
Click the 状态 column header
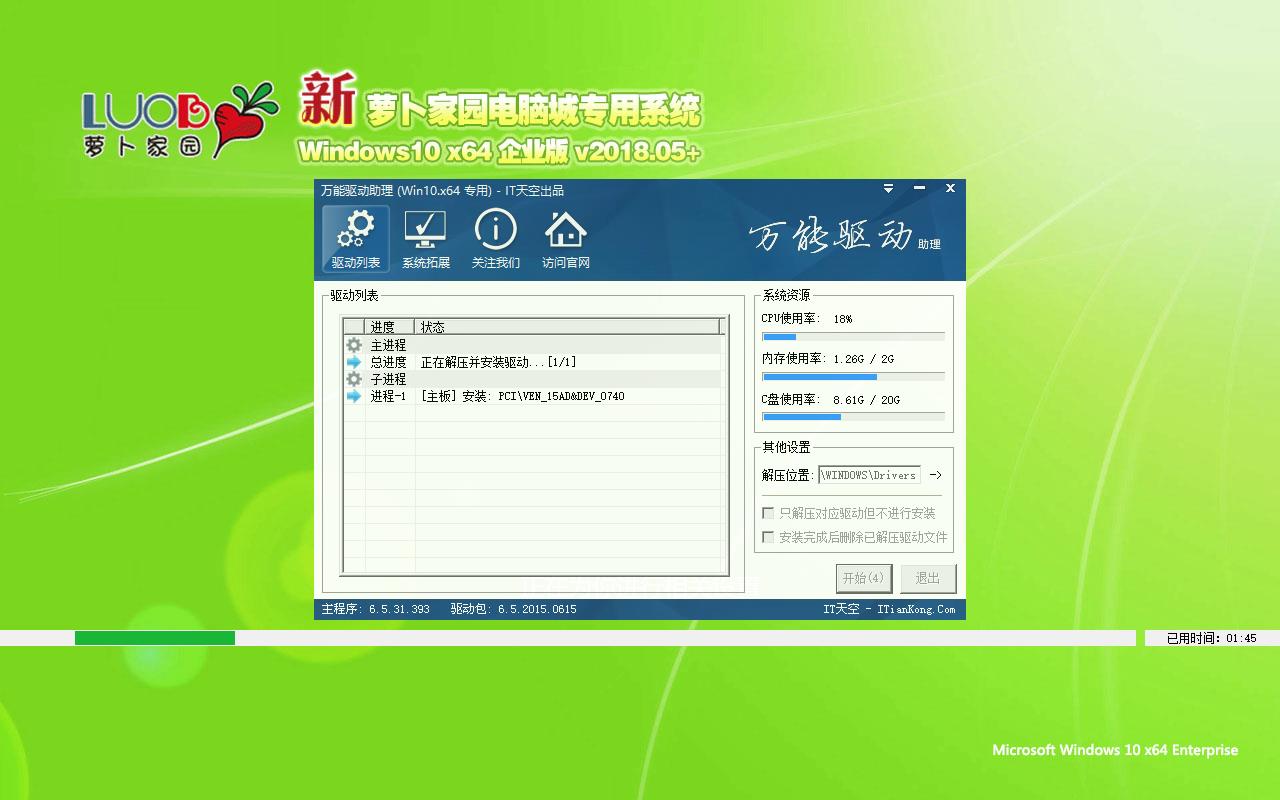click(568, 327)
